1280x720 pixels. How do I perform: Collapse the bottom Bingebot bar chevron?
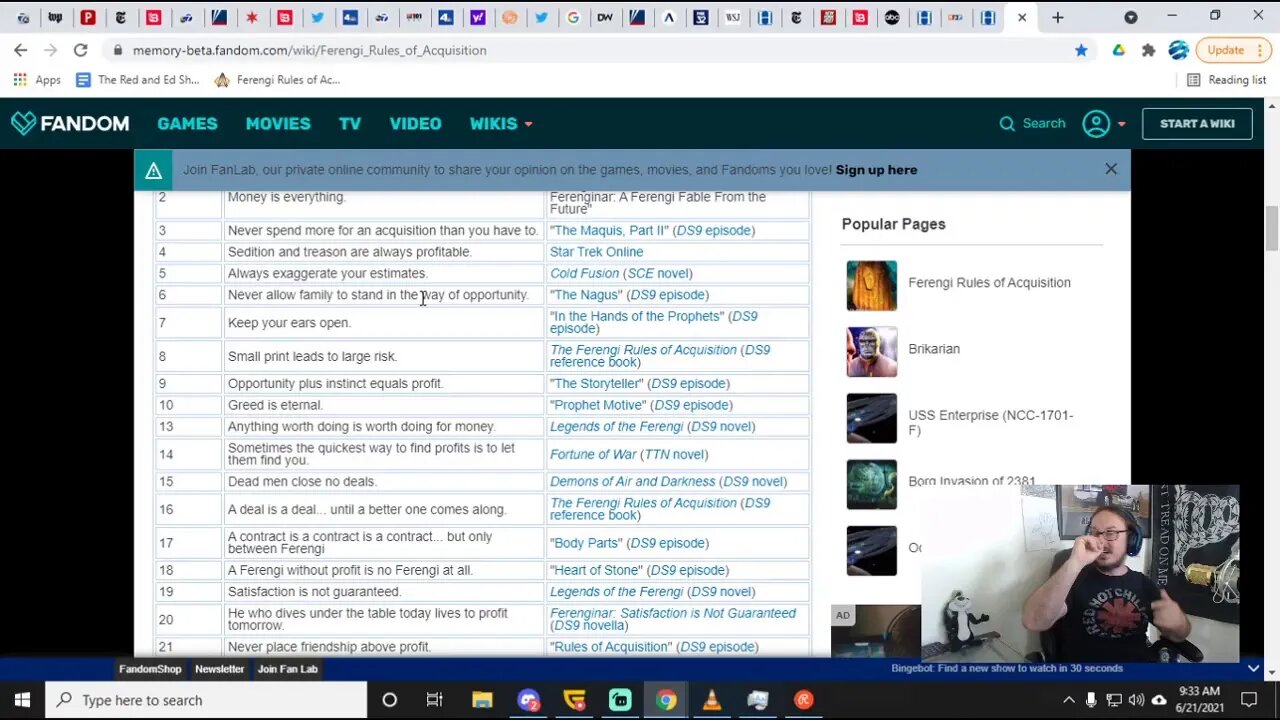pyautogui.click(x=1253, y=668)
